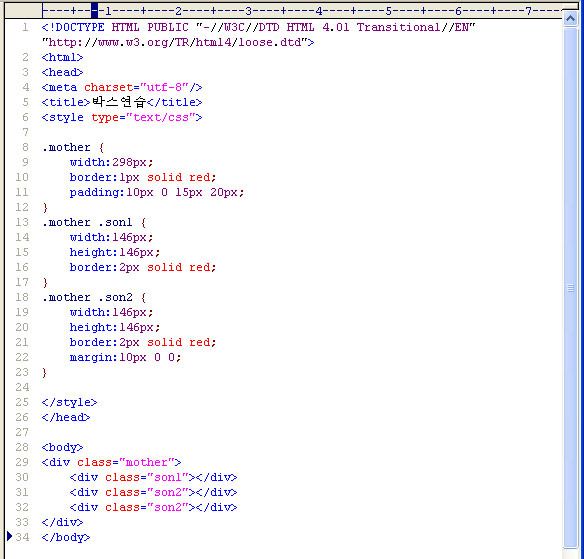Click the highlighted ruler cursor marker
The width and height of the screenshot is (584, 559).
click(x=95, y=11)
